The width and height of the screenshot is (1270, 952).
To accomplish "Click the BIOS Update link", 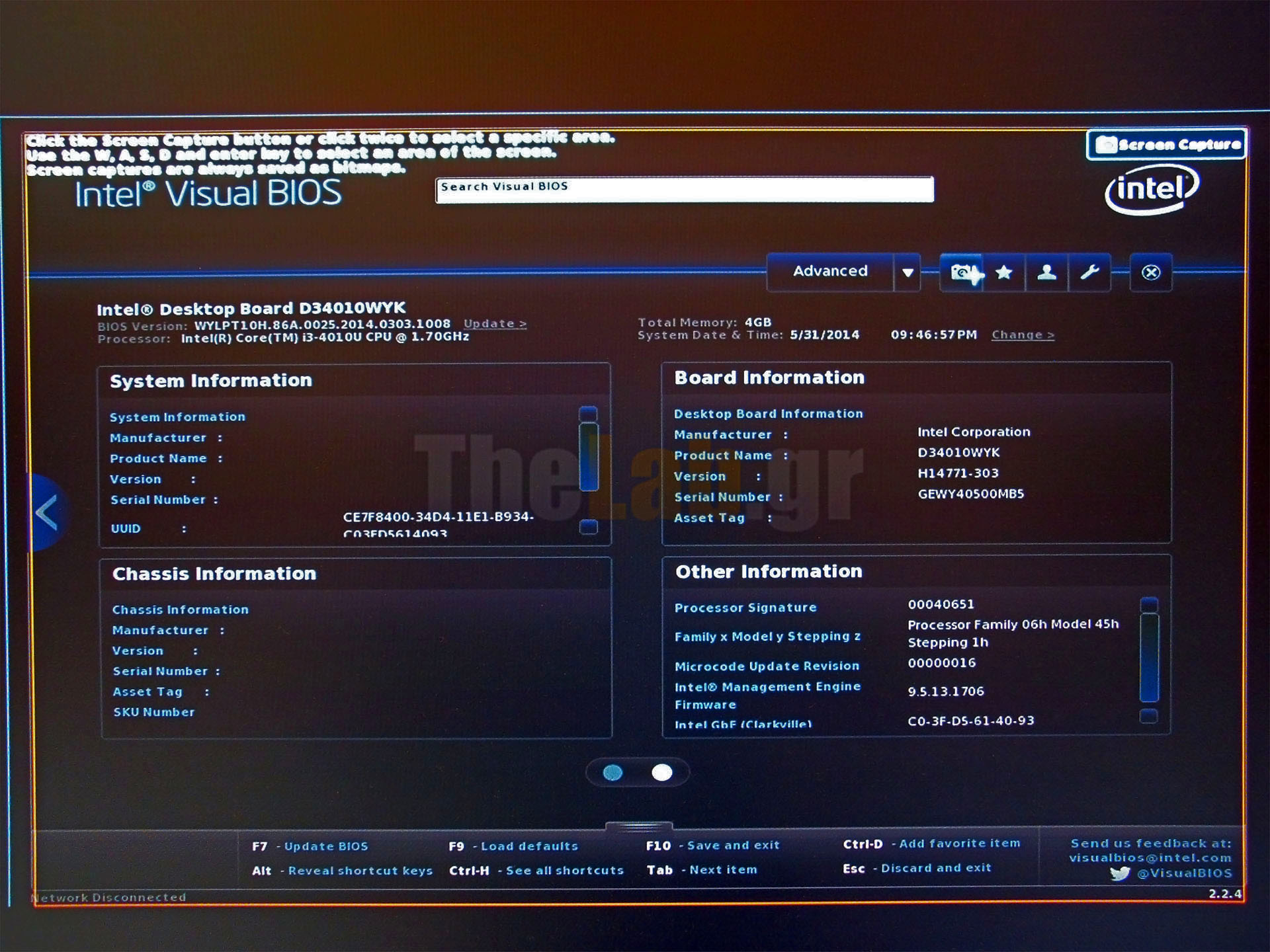I will [x=495, y=324].
